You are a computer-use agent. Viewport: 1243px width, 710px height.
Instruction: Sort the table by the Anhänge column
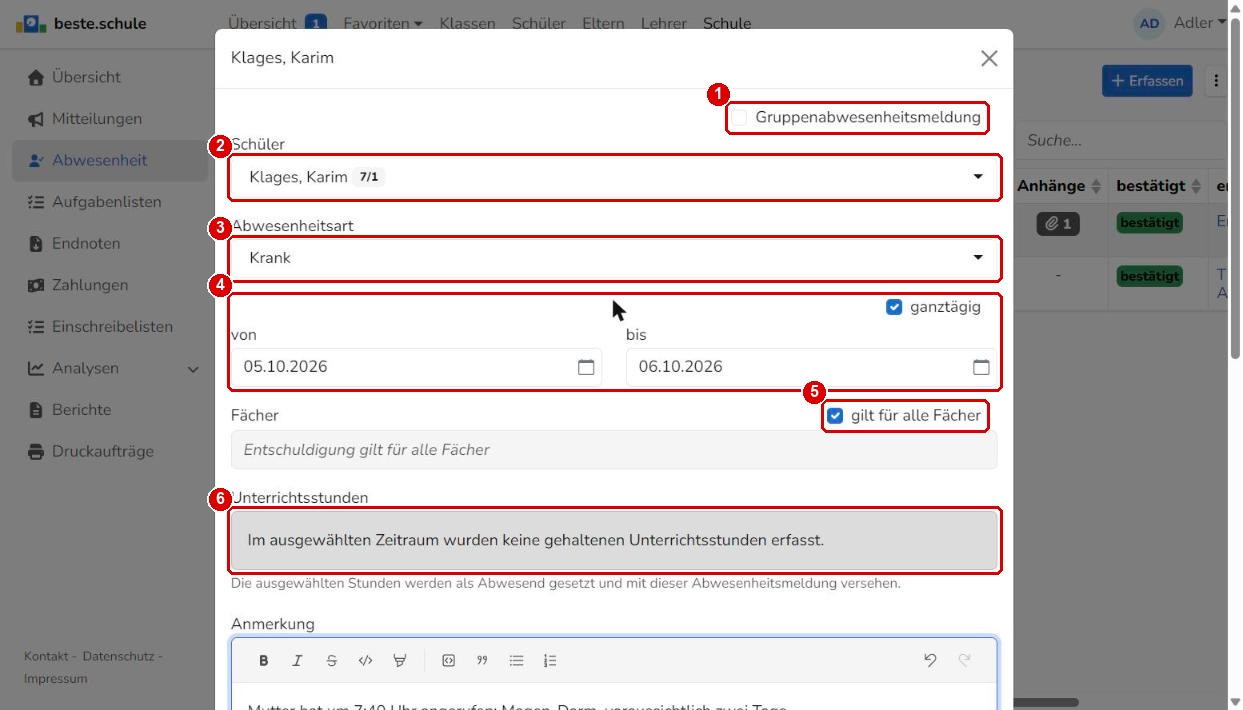point(1058,186)
